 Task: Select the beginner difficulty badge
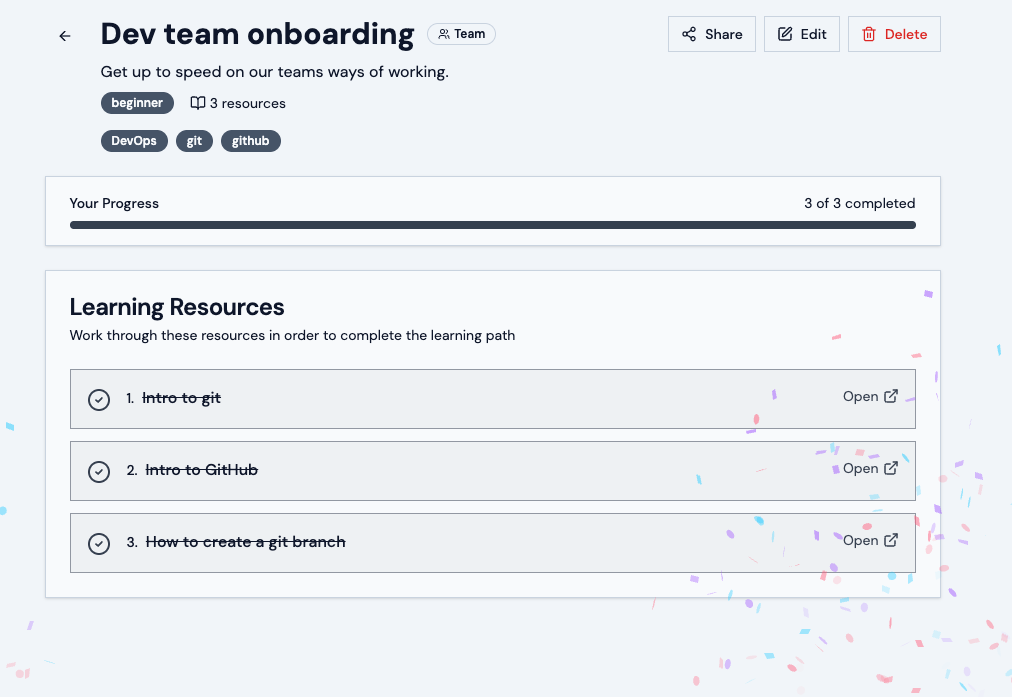point(137,103)
